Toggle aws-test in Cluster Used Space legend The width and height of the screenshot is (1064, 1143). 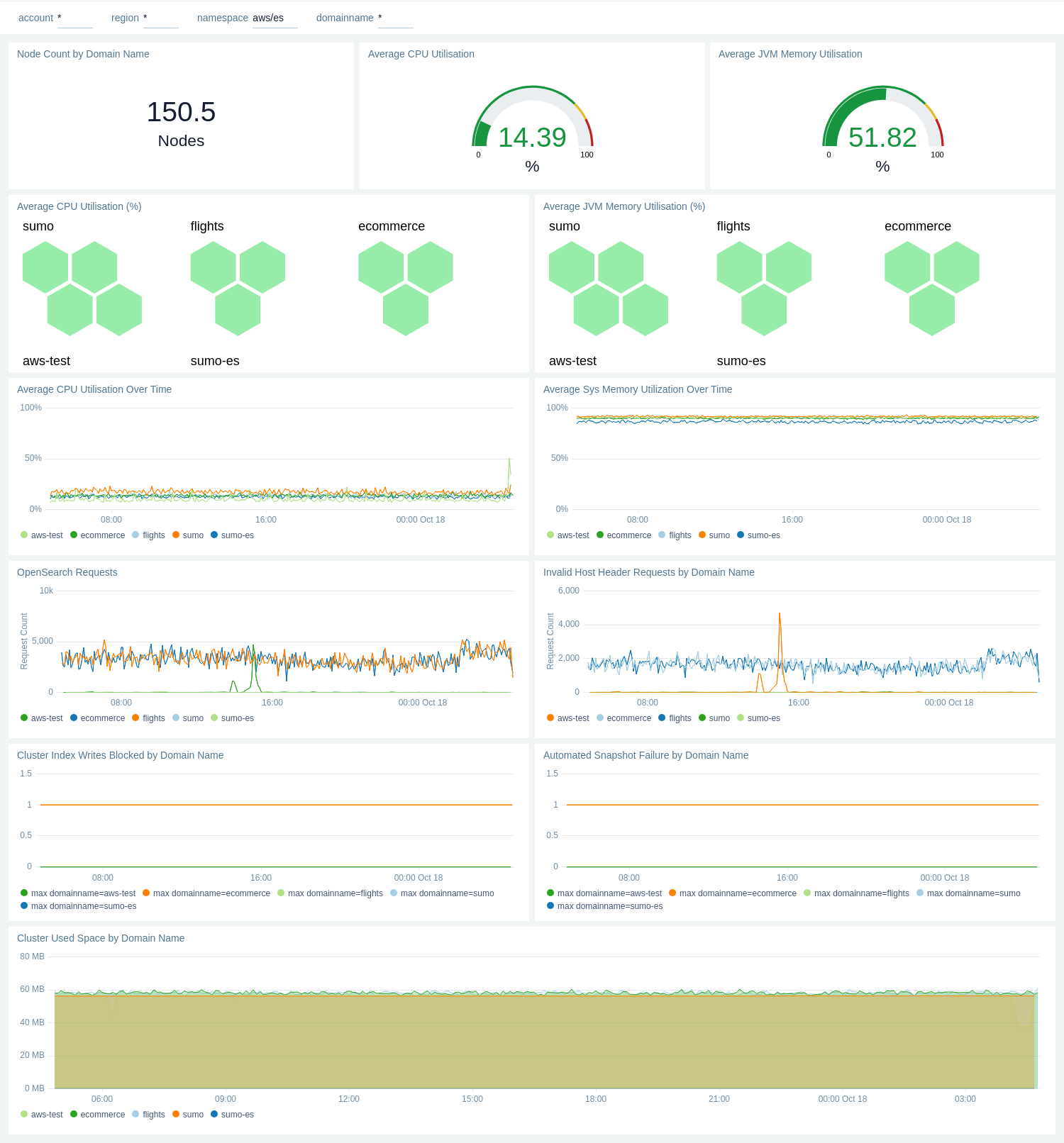[42, 1115]
